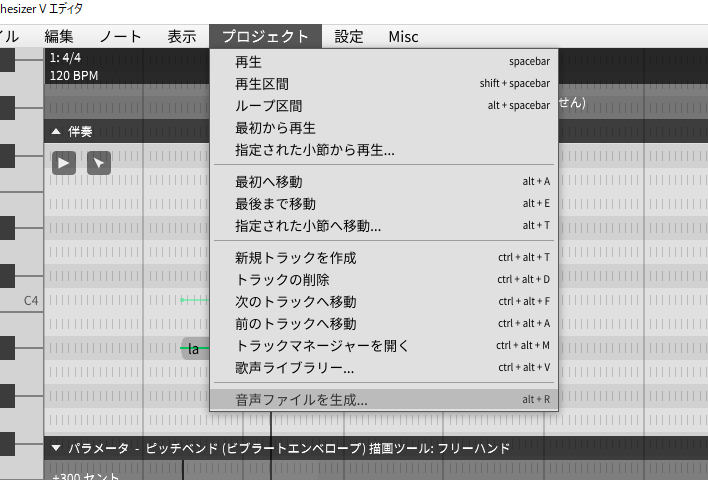The width and height of the screenshot is (708, 480).
Task: Open the 表示 menu
Action: pos(182,37)
